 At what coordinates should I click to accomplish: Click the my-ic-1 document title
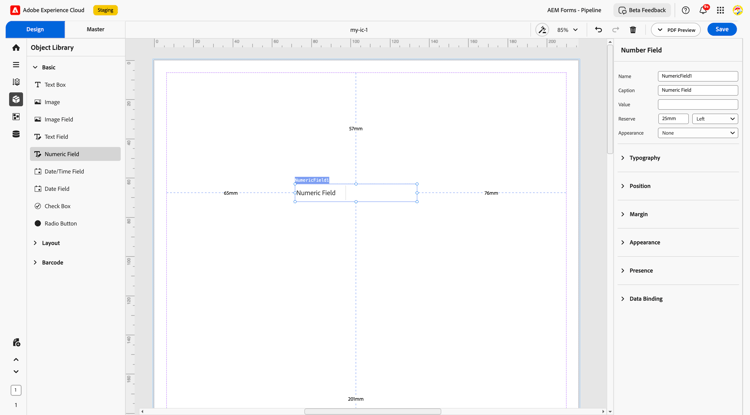[x=359, y=30]
